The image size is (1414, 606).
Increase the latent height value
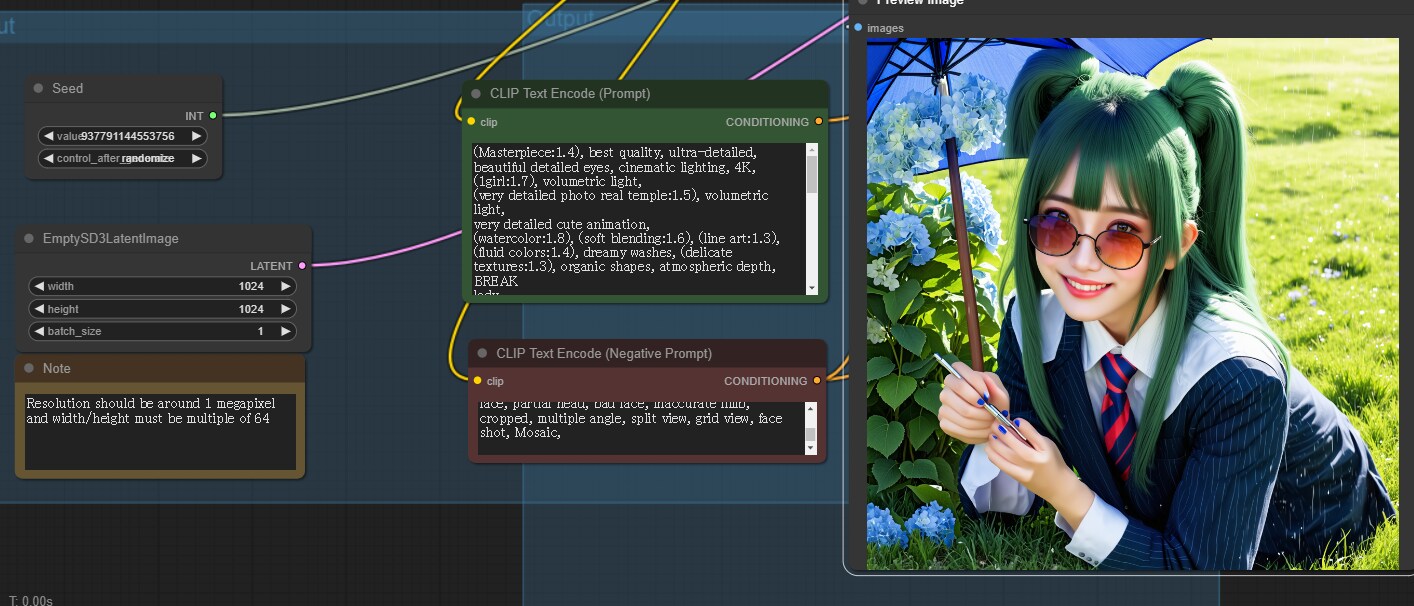285,309
